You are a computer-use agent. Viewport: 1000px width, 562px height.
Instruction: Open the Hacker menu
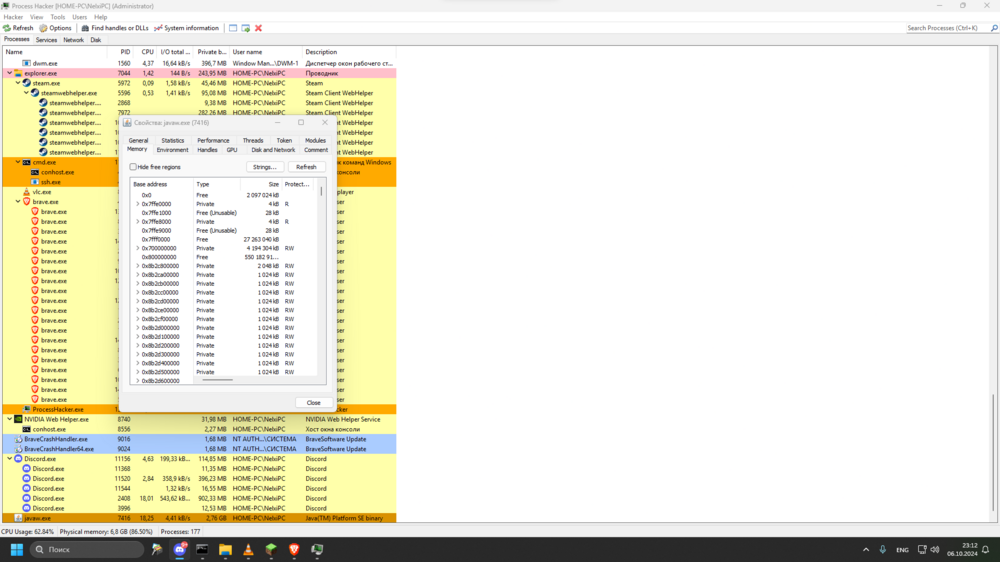tap(13, 17)
